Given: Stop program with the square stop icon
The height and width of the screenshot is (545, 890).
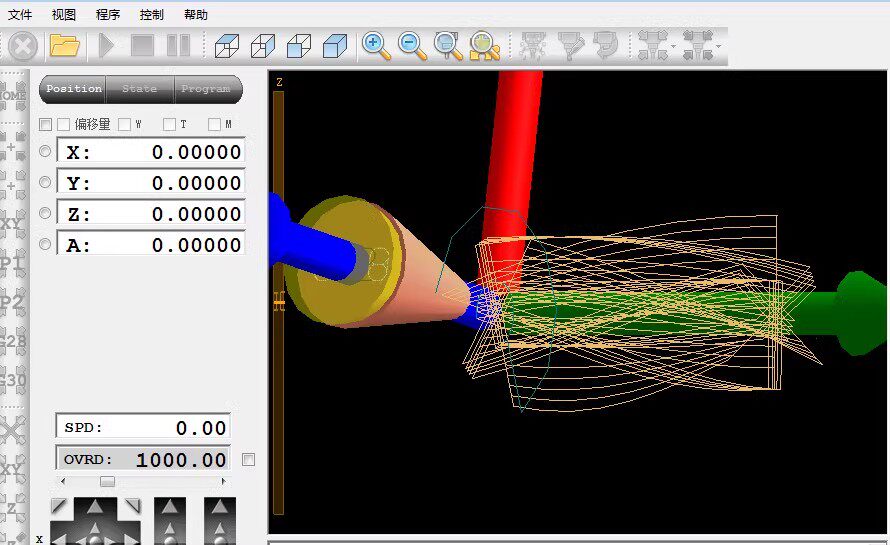Looking at the screenshot, I should click(142, 45).
